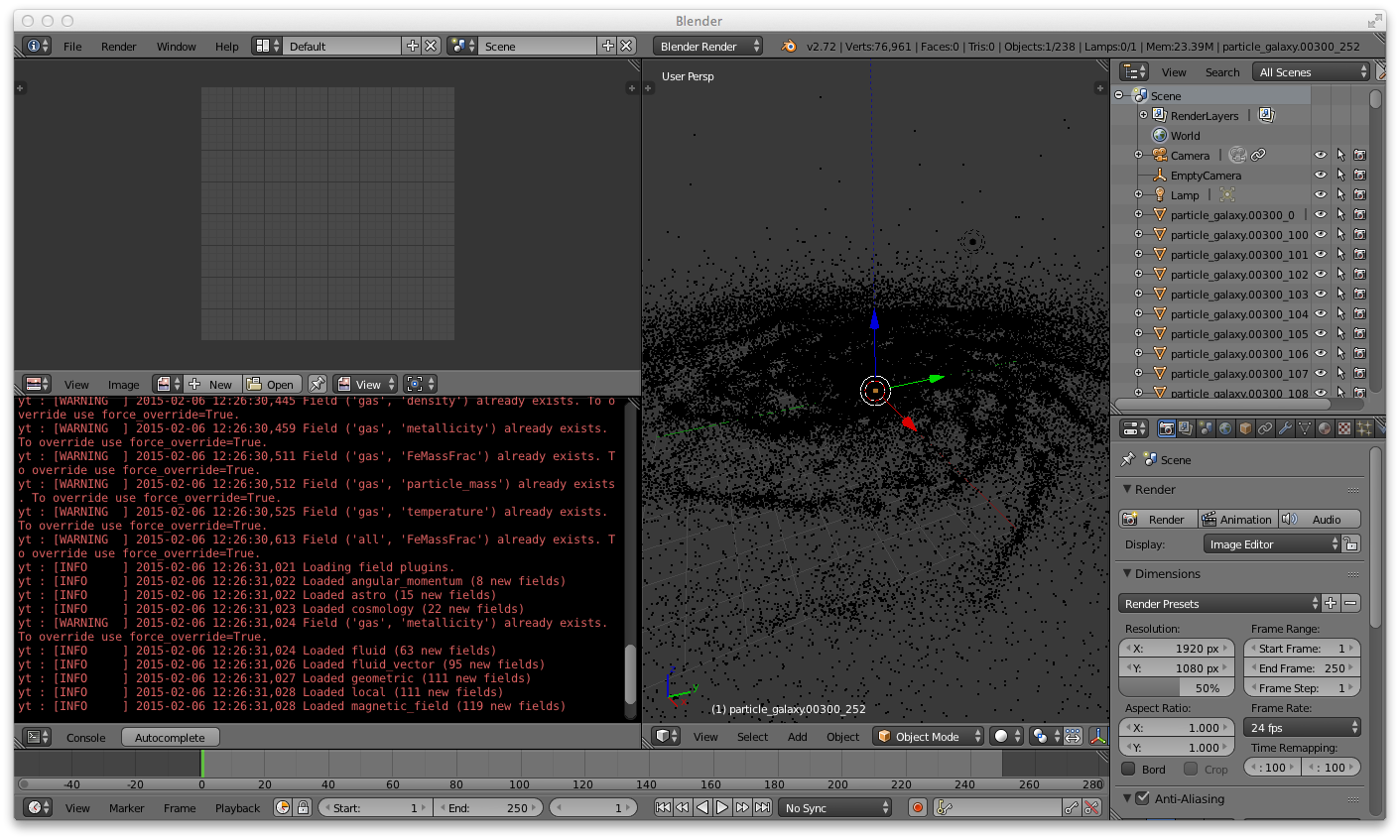This screenshot has width=1400, height=840.
Task: Hide particle_galaxy.00300_100 with eye icon
Action: (1321, 234)
